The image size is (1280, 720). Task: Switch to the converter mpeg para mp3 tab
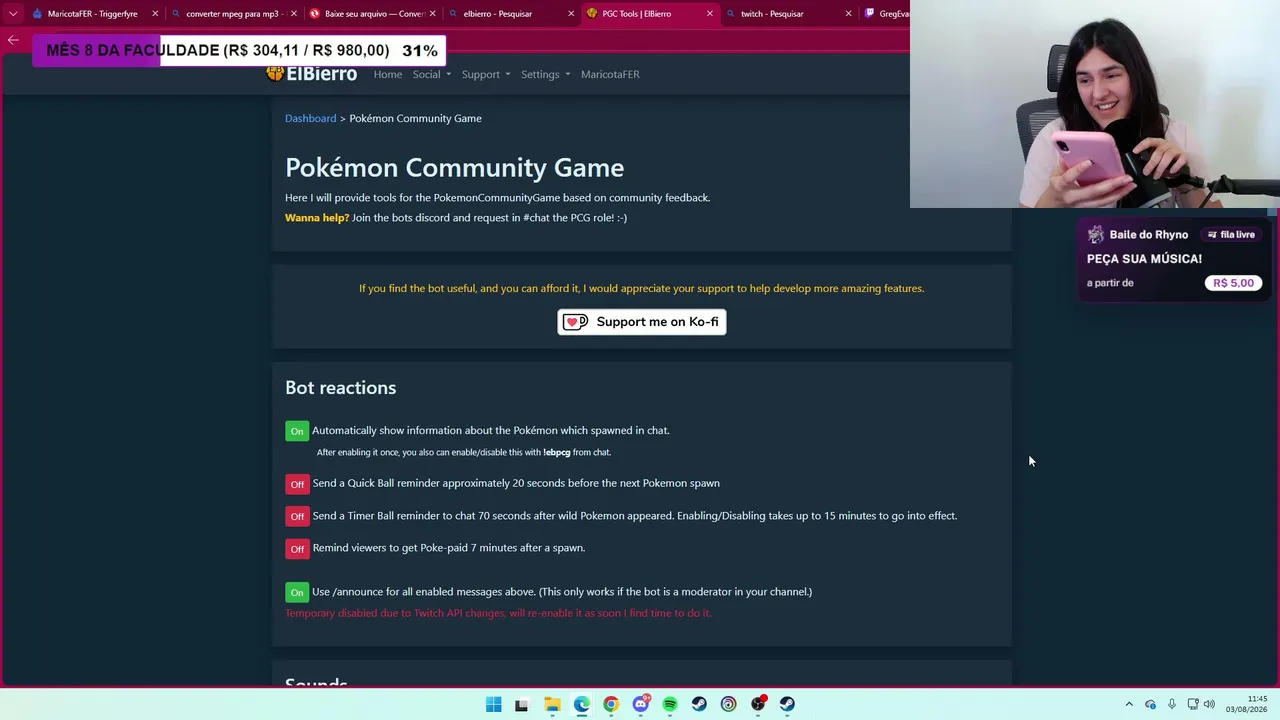pos(234,14)
